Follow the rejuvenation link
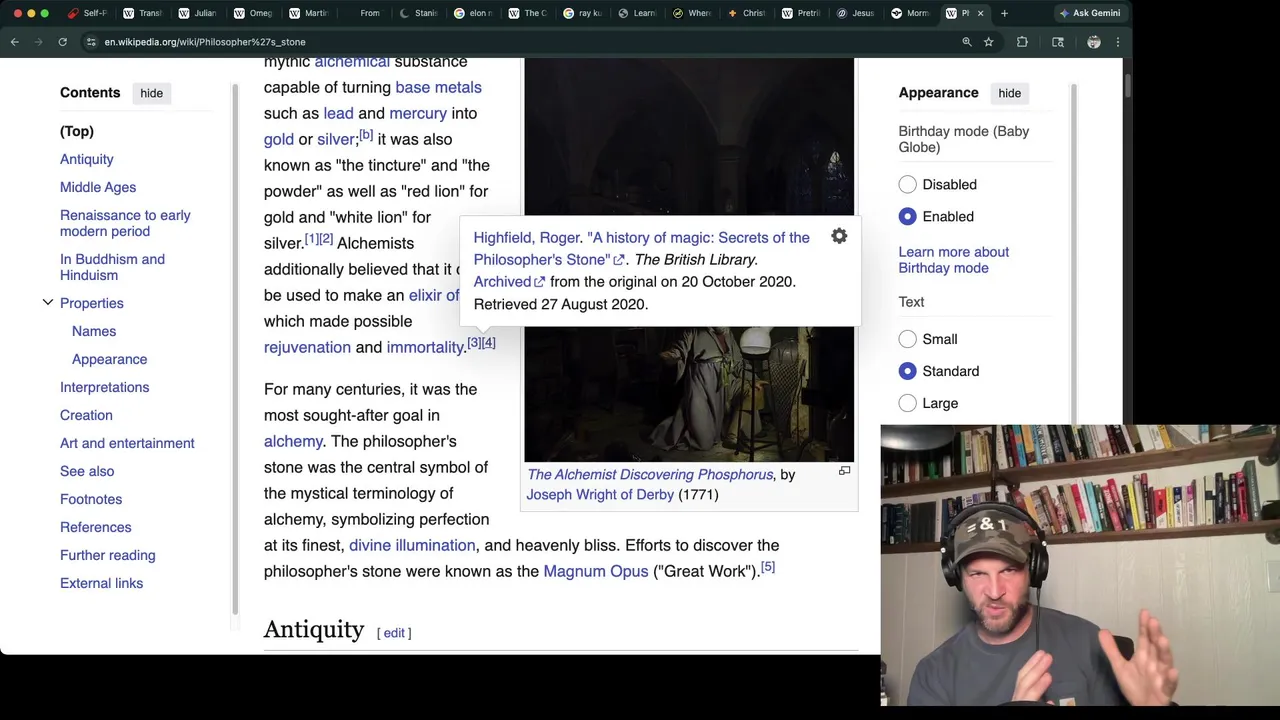Image resolution: width=1280 pixels, height=720 pixels. point(307,347)
